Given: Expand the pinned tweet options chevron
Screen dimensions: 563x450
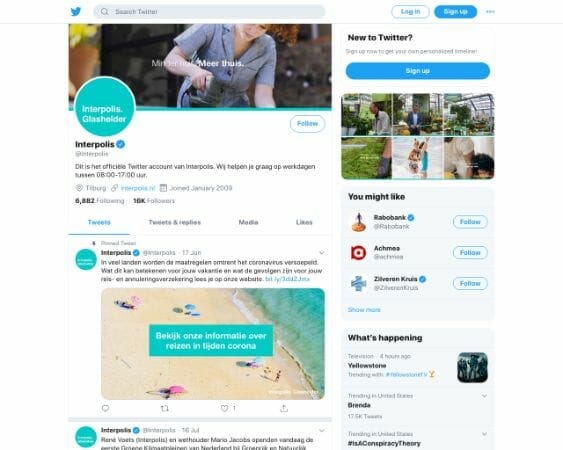Looking at the screenshot, I should [x=321, y=253].
